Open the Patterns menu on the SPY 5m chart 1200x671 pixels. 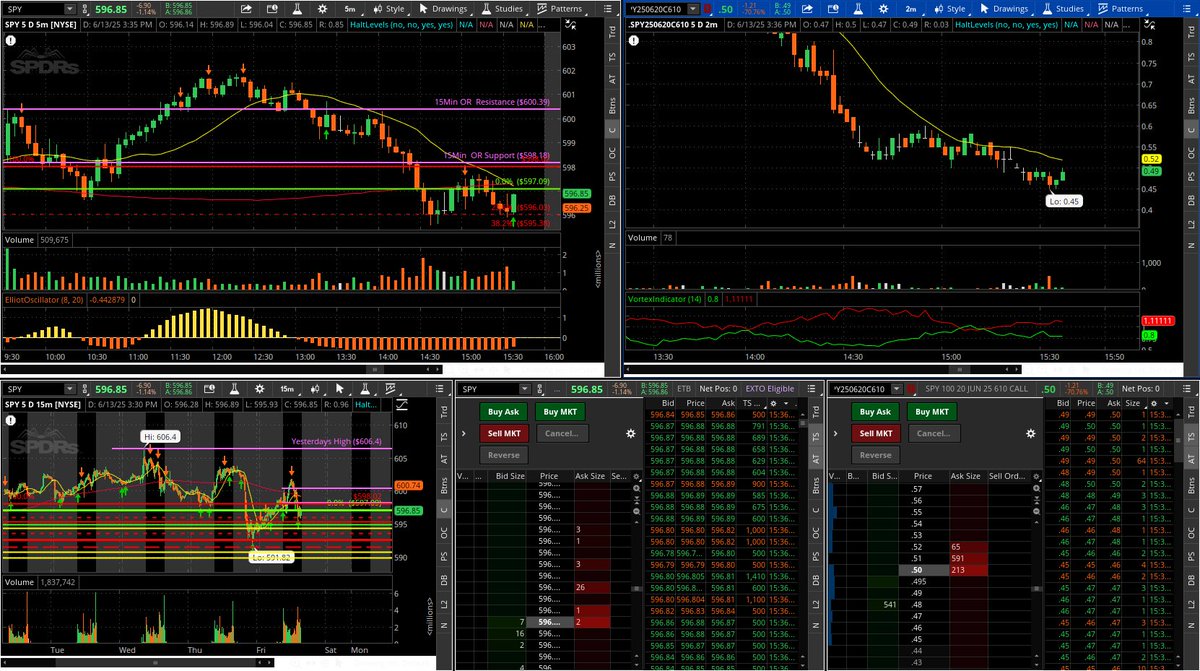coord(561,9)
